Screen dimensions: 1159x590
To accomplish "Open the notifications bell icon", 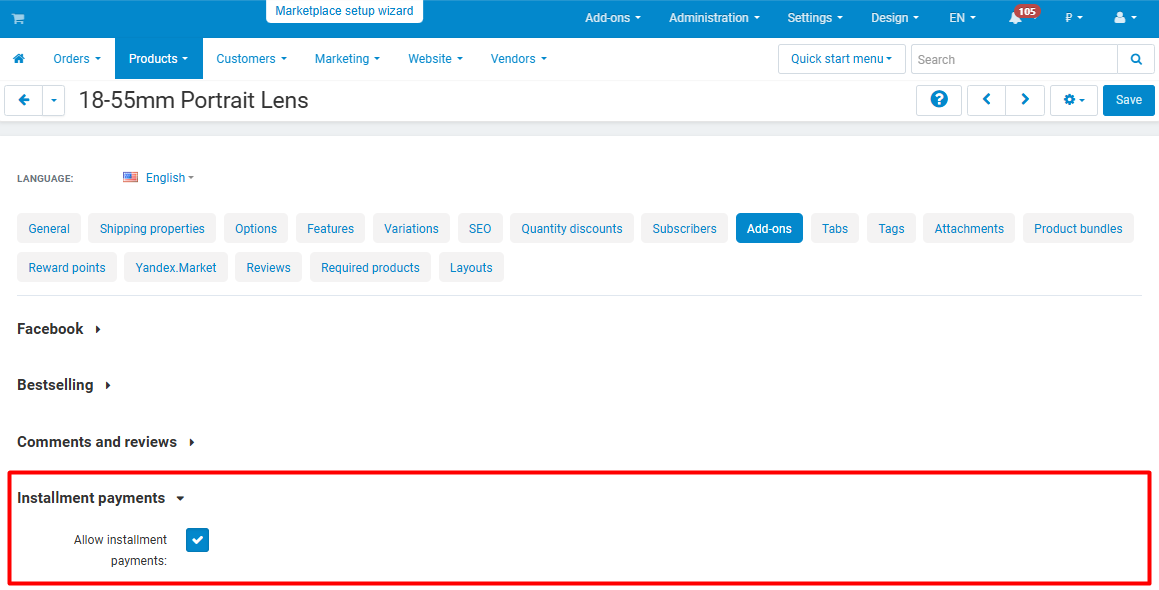I will [1016, 18].
